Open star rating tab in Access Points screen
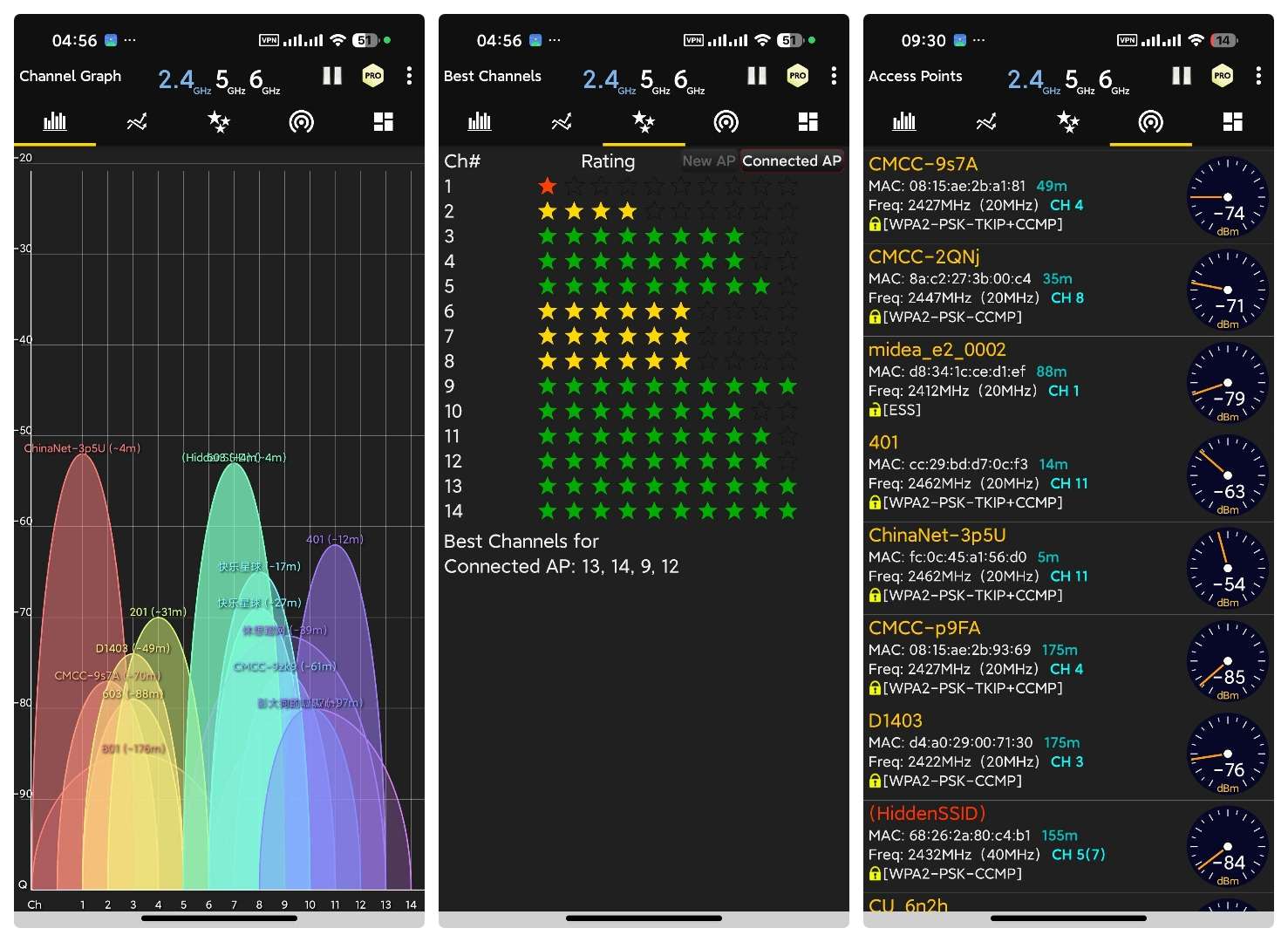 click(x=1068, y=121)
